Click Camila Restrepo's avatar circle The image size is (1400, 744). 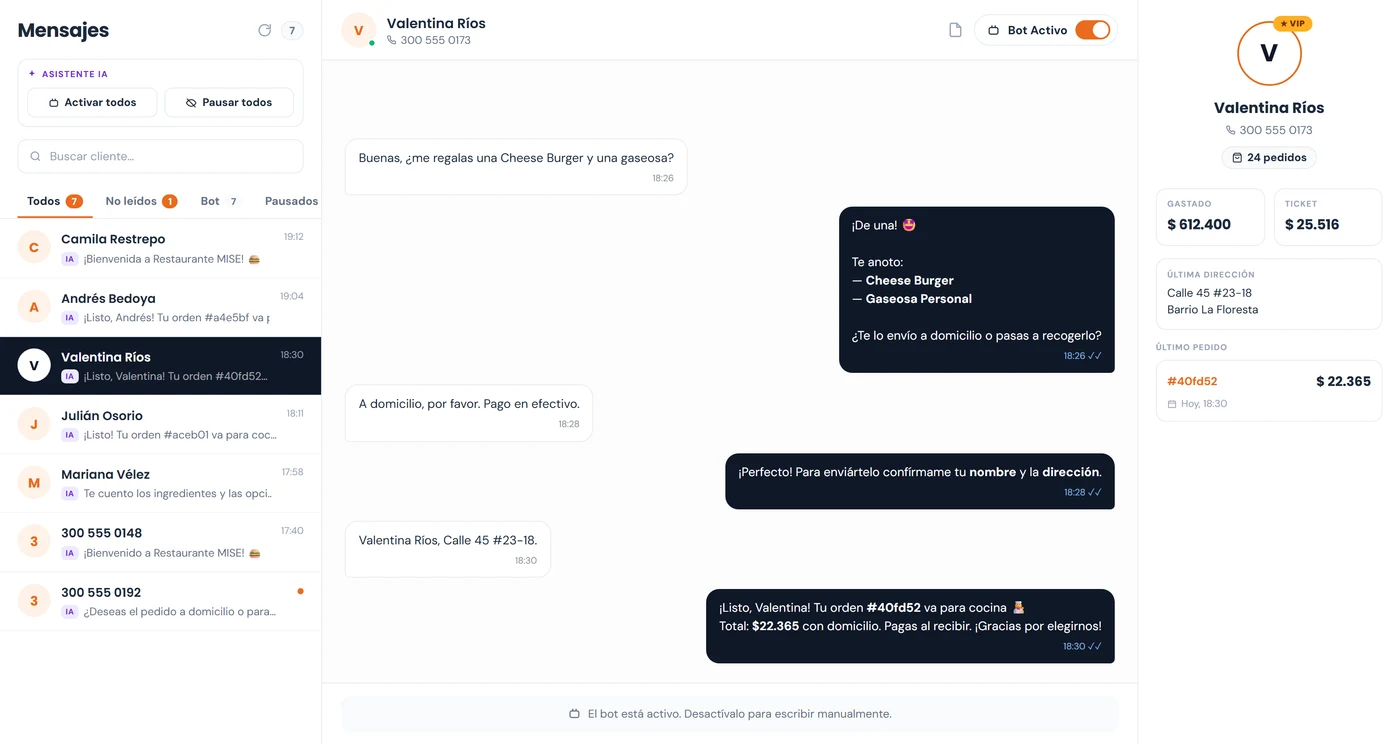(x=34, y=248)
